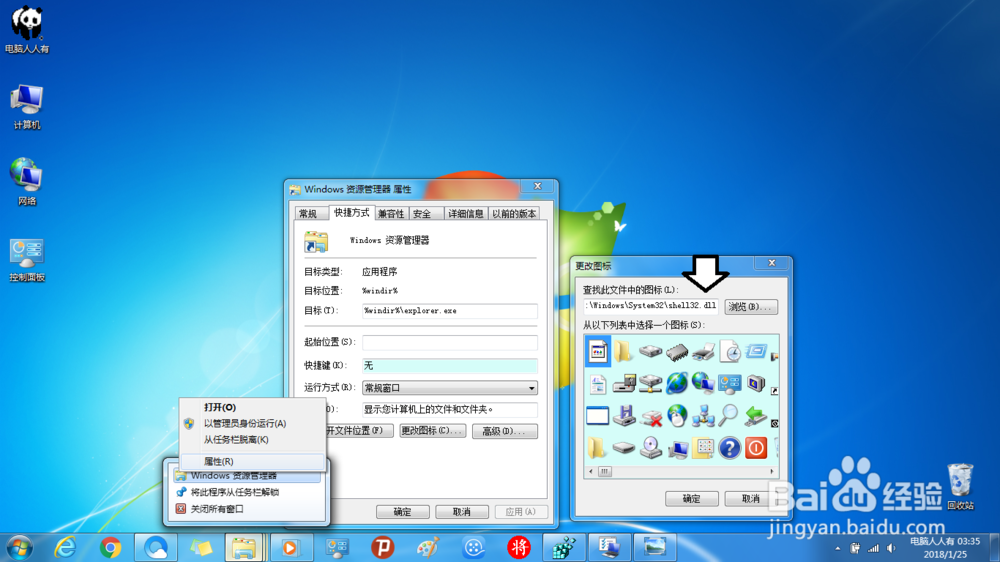Click the 更改图标(C)... button
The image size is (1000, 562).
coord(432,431)
